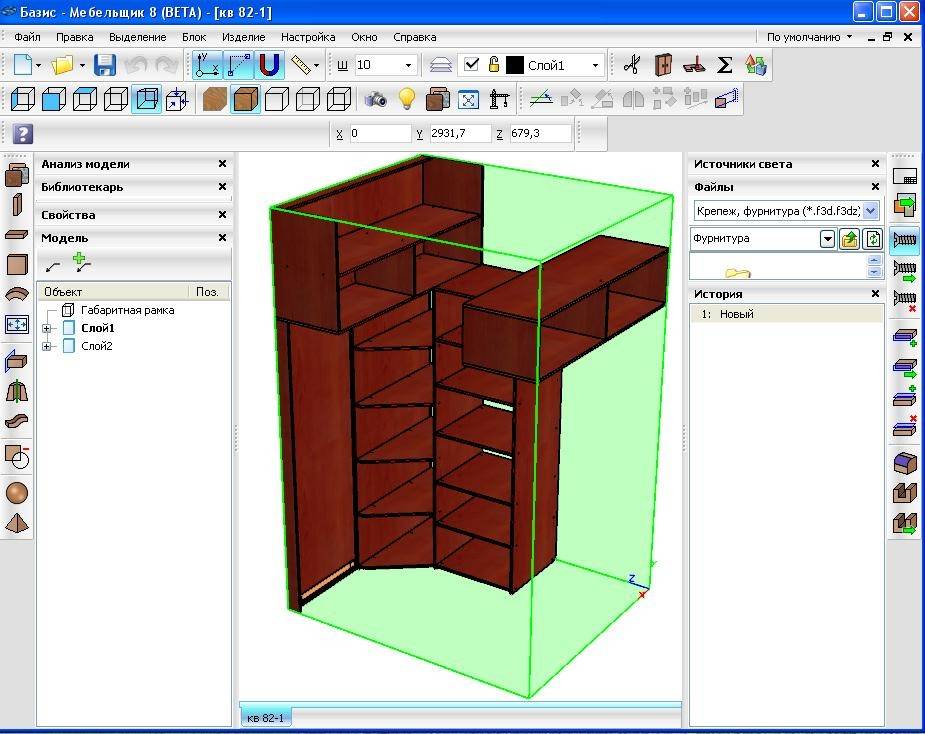Click the sphere primitive icon
The height and width of the screenshot is (734, 925).
tap(17, 493)
